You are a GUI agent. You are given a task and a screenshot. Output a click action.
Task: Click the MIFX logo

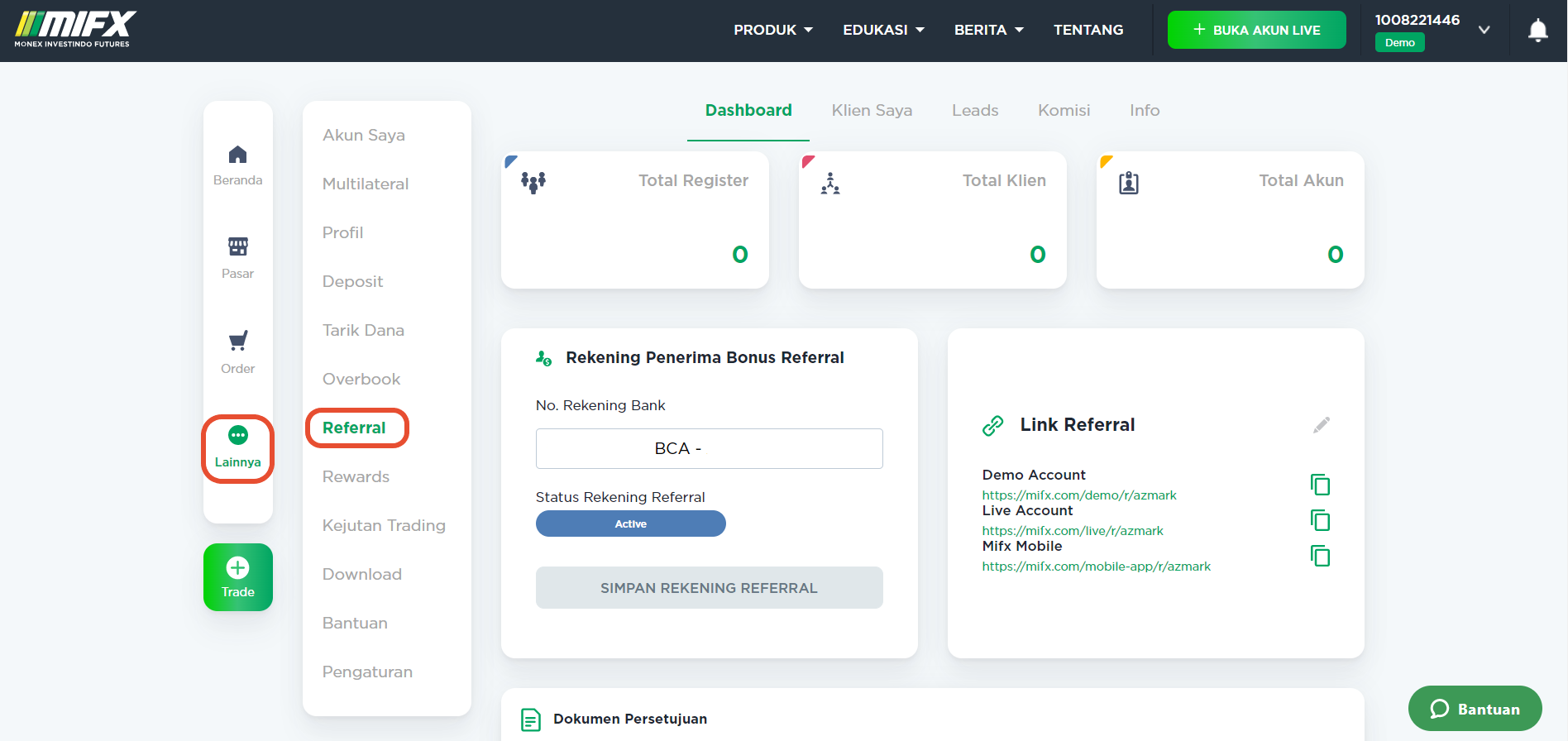pos(75,30)
